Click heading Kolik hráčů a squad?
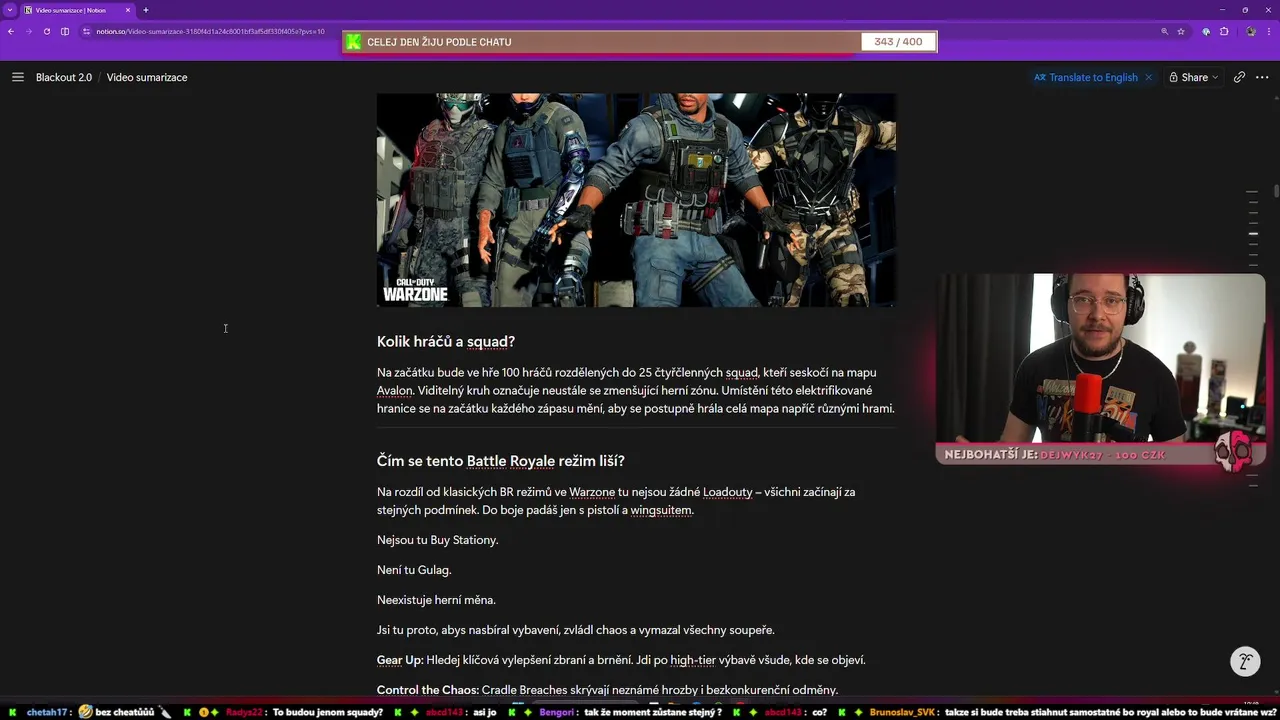 point(446,342)
